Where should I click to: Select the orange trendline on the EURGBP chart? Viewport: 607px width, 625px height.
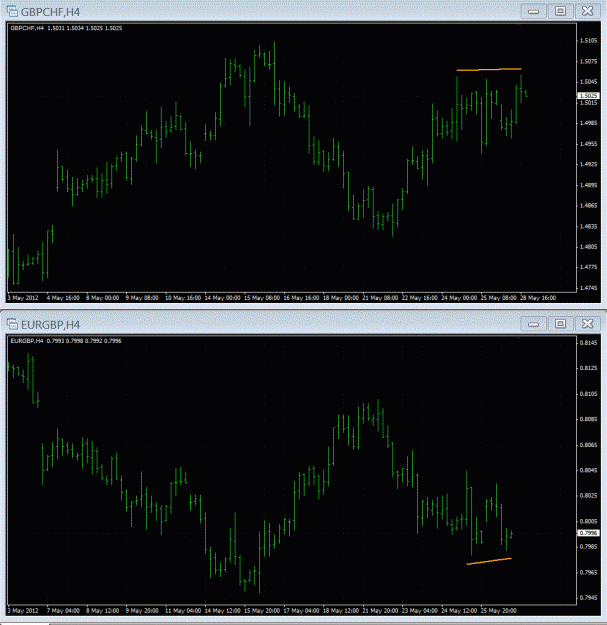[489, 561]
